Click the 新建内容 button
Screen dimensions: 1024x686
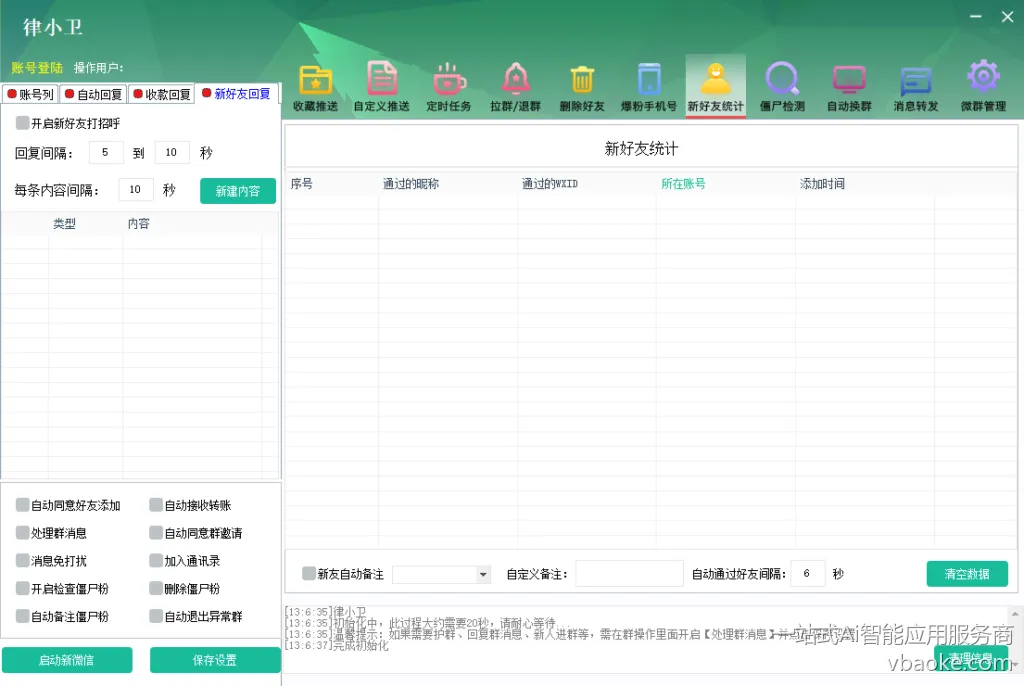[238, 191]
